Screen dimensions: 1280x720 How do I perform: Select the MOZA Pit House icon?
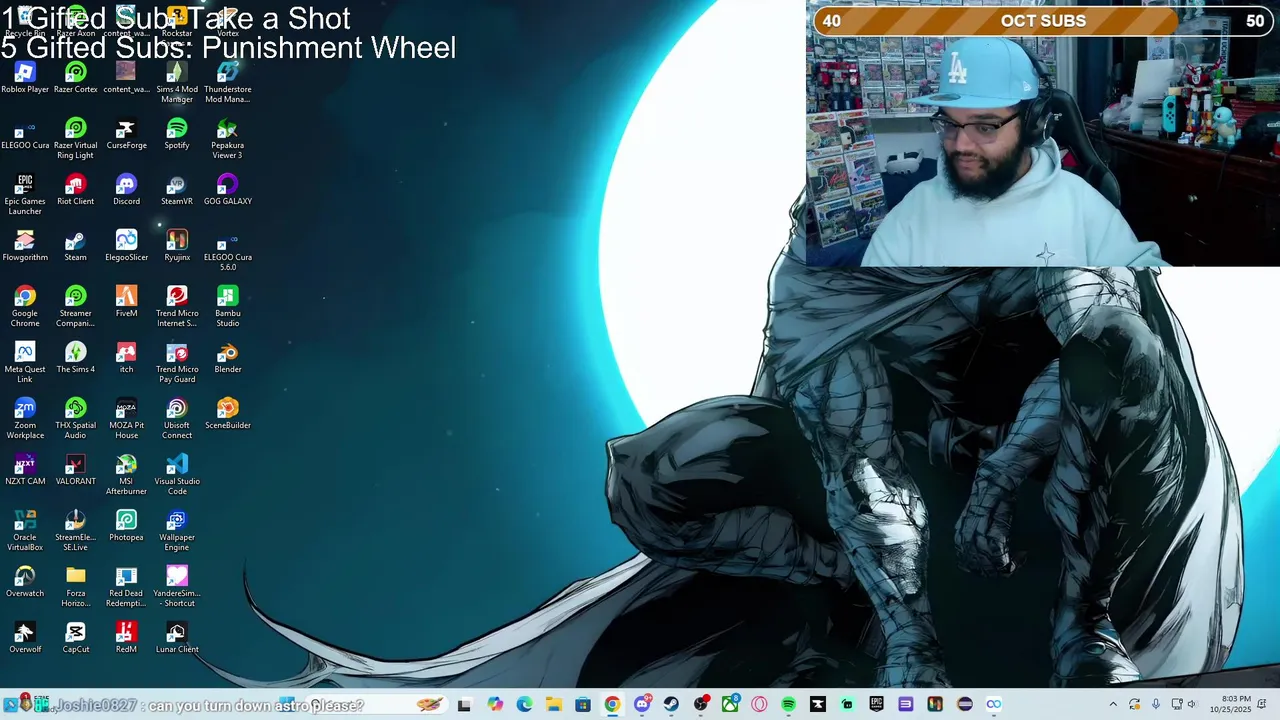tap(126, 419)
